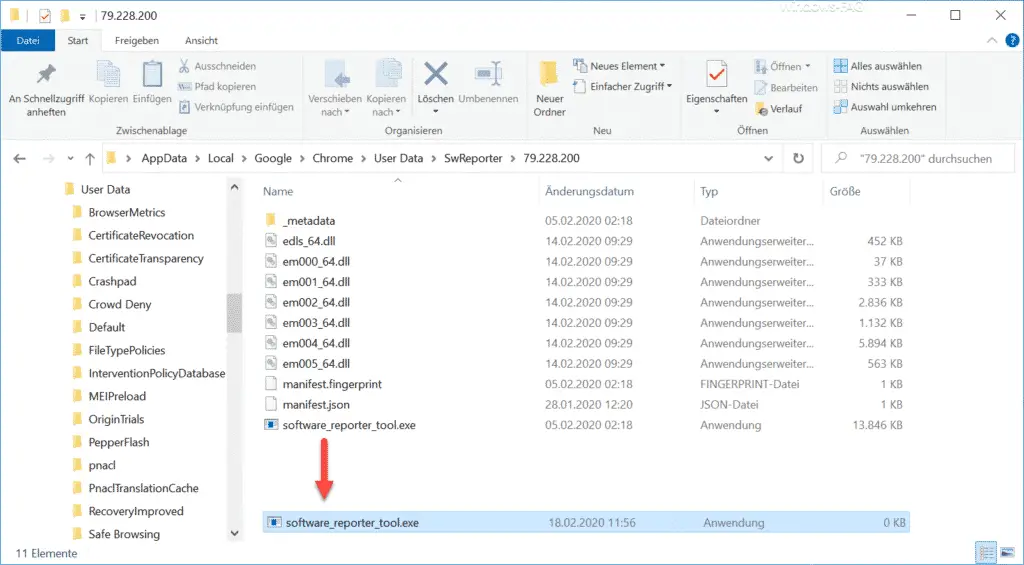Viewport: 1024px width, 565px height.
Task: Switch to details view icon in status bar
Action: 986,551
